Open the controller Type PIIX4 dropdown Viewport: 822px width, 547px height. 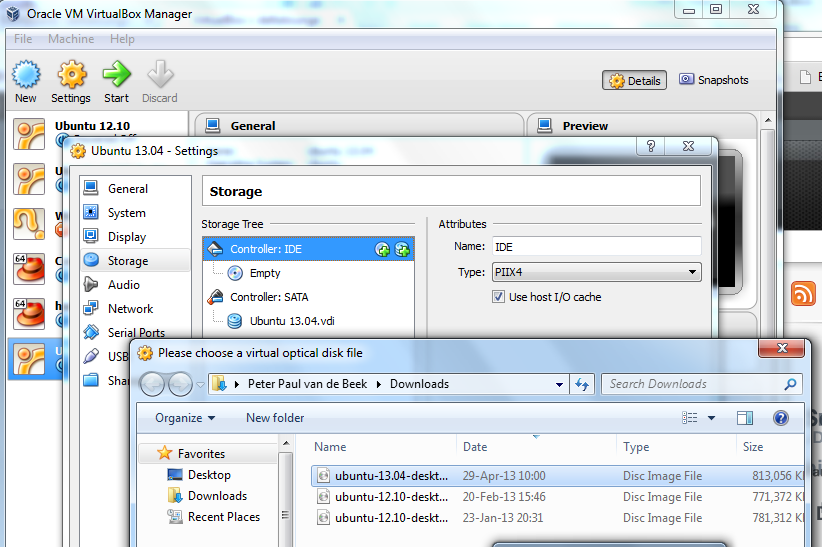point(596,272)
